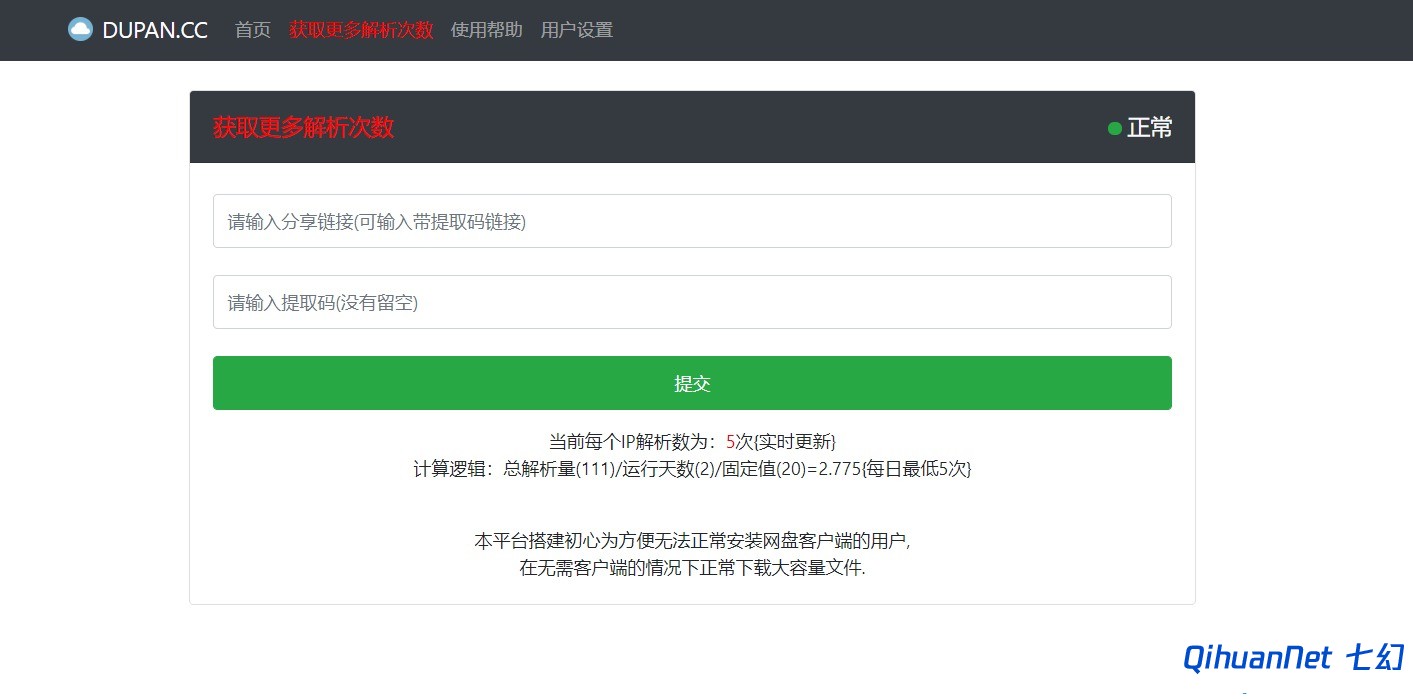Focus the 请输入分享链接 input field
The height and width of the screenshot is (699, 1413).
(x=692, y=221)
